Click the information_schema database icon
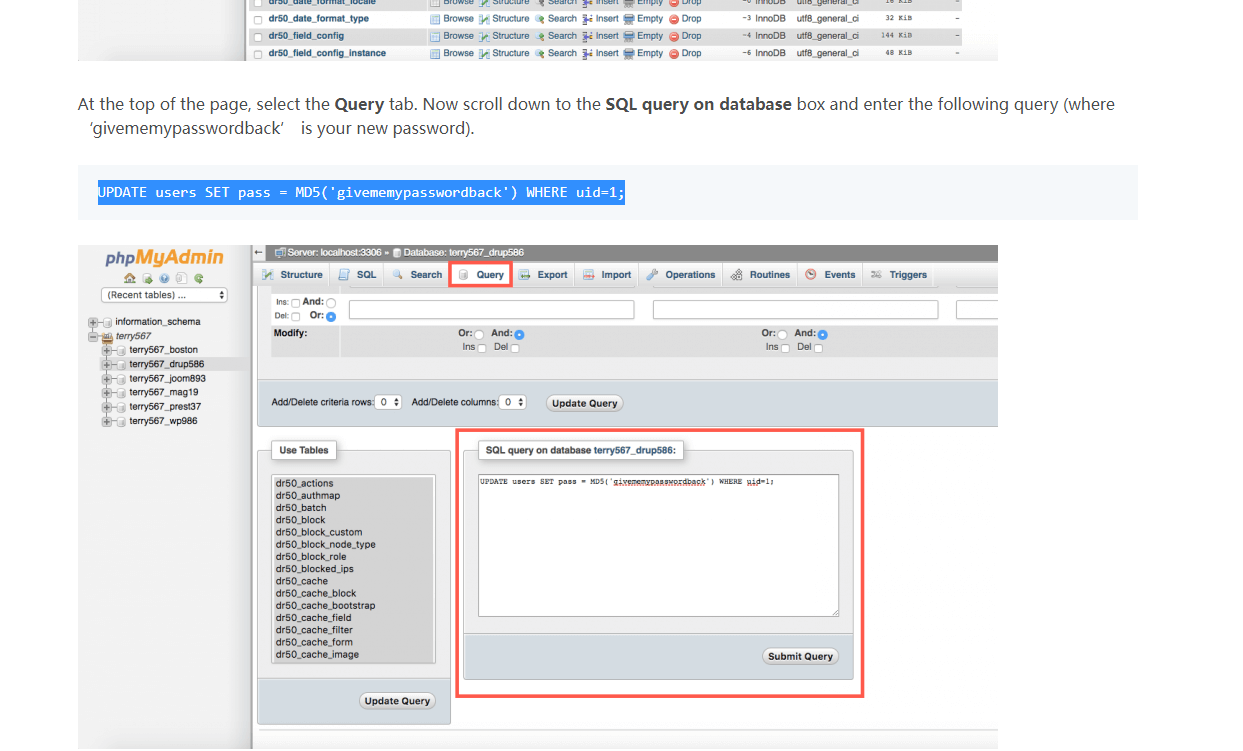This screenshot has width=1243, height=751. coord(107,322)
